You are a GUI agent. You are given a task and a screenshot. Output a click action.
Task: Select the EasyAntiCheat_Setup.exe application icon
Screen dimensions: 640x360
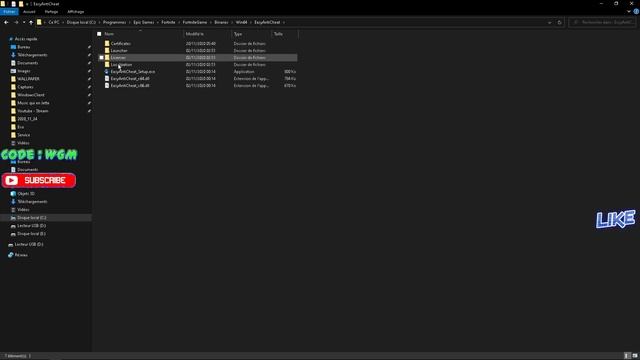(107, 71)
